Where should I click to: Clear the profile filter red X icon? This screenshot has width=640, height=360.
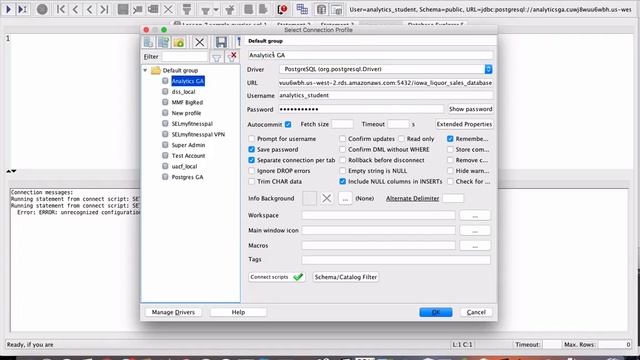tap(232, 57)
